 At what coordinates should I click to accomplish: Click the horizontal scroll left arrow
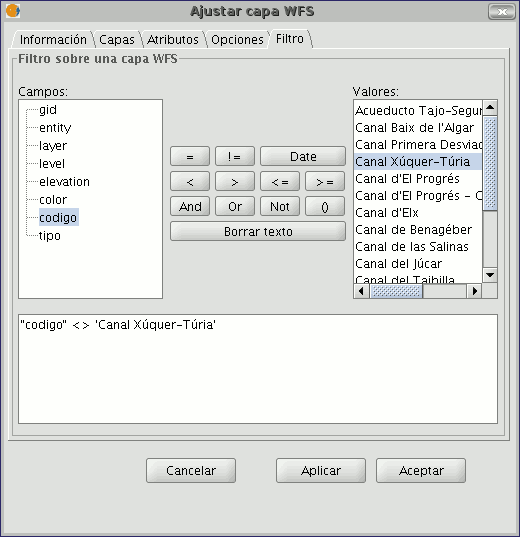coord(361,291)
